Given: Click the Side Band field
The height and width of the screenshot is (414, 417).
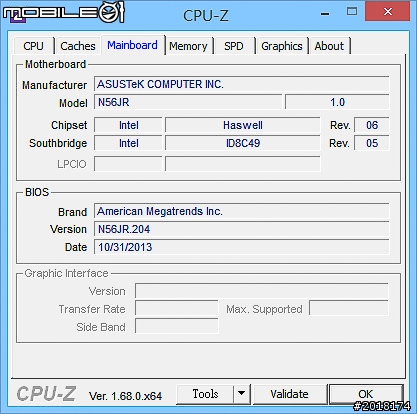Looking at the screenshot, I should [177, 326].
